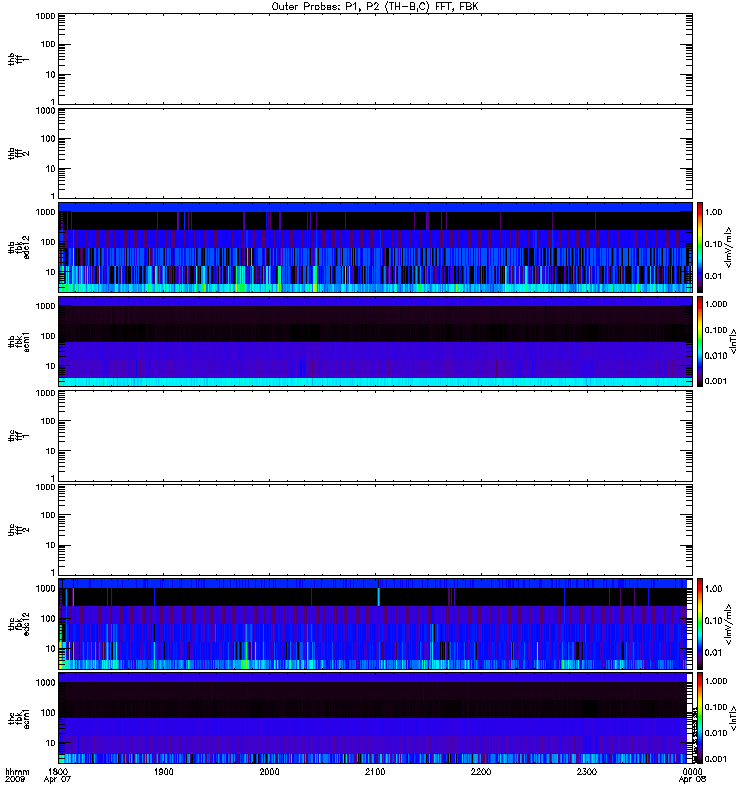
Task: Click the cyan spike at 2100 in thc edc12 panel
Action: click(x=378, y=597)
